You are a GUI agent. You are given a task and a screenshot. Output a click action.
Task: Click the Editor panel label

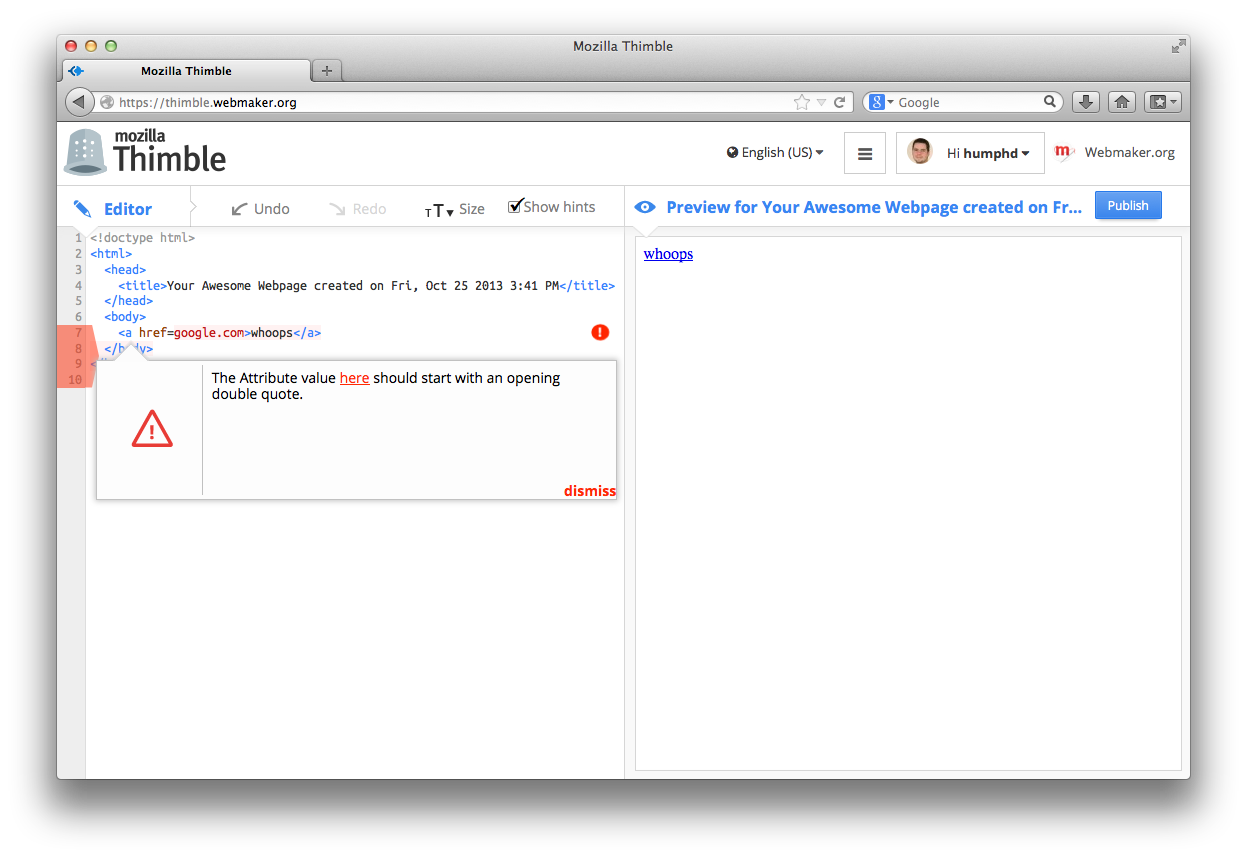(x=128, y=209)
